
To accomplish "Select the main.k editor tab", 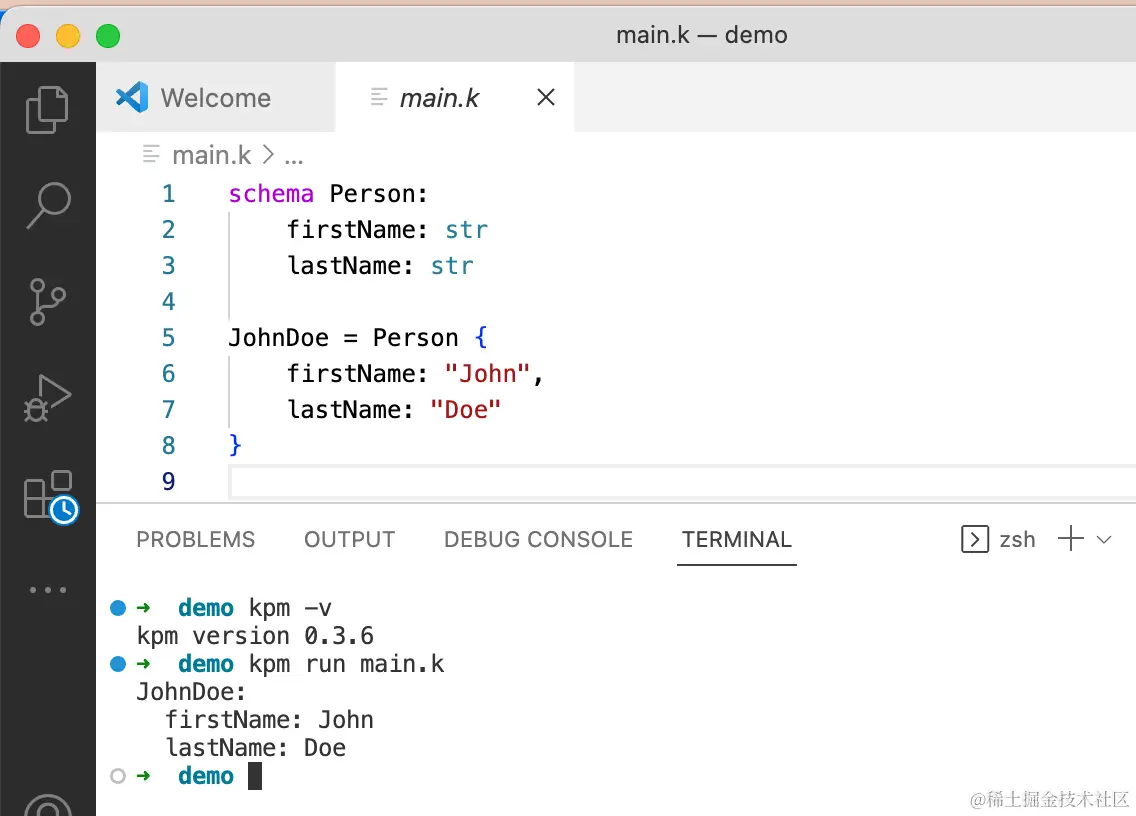I will 455,97.
